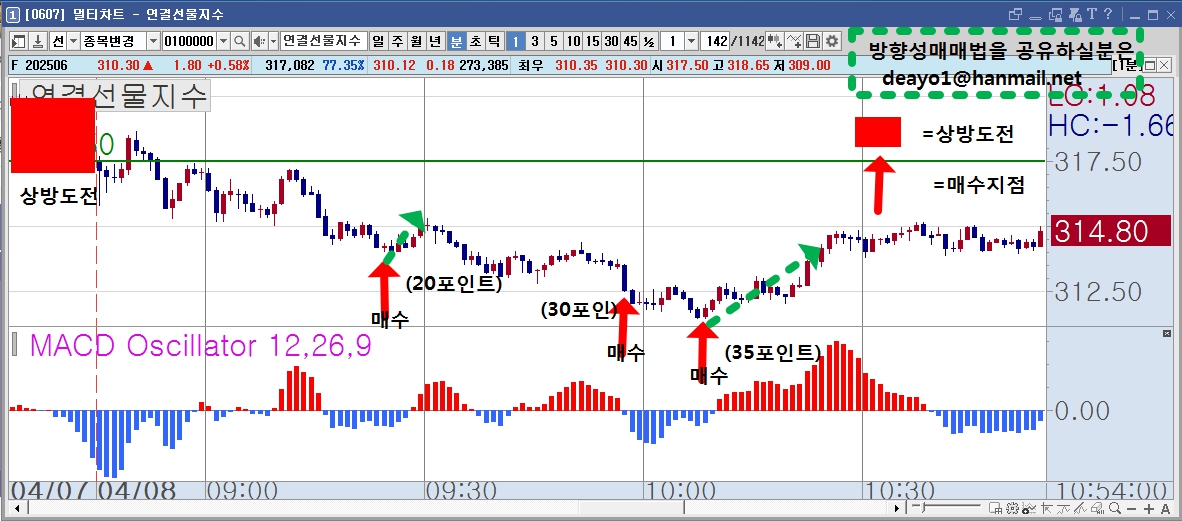Click the download arrow toolbar icon

point(38,41)
